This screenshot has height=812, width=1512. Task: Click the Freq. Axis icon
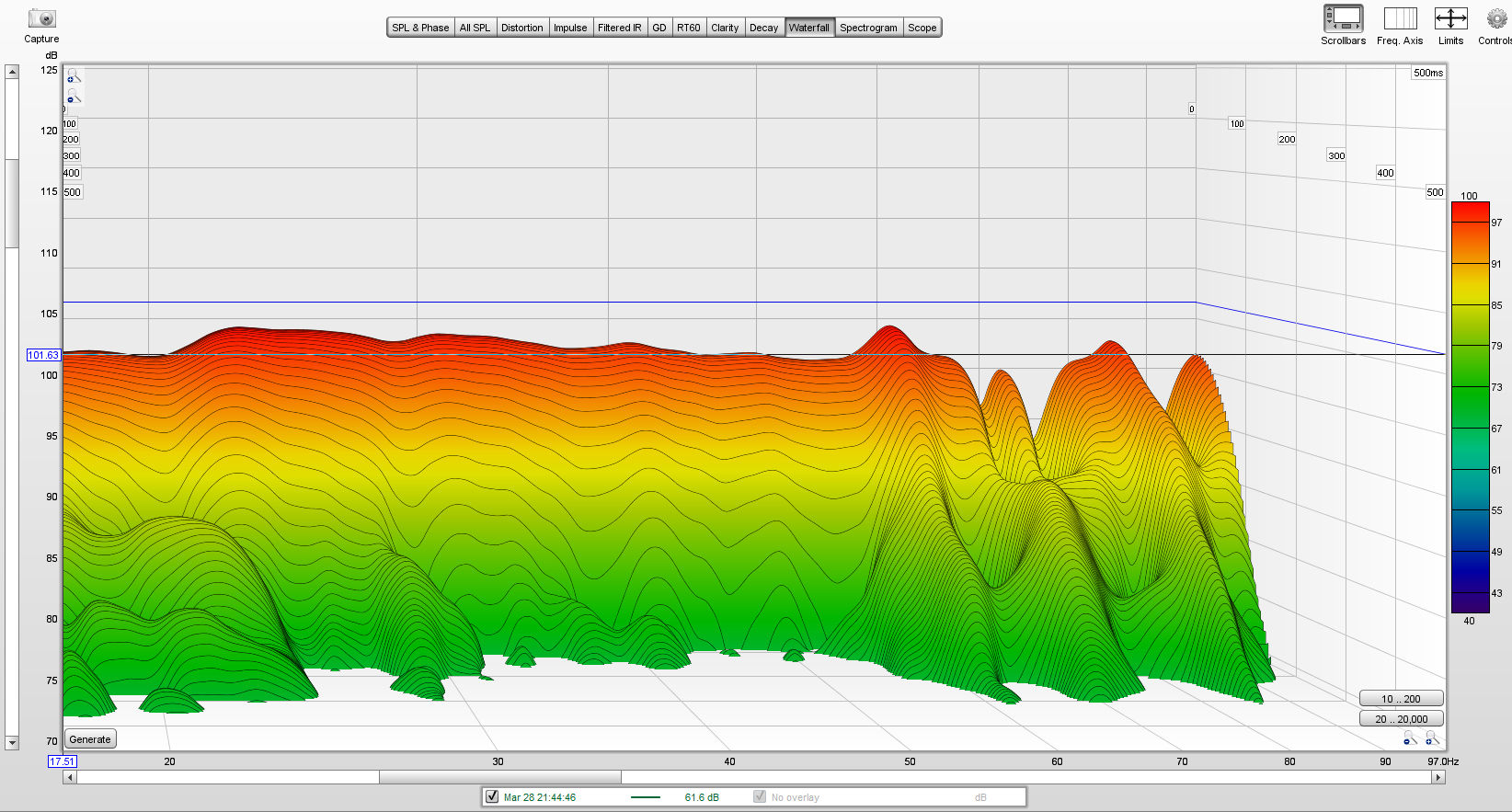tap(1400, 18)
